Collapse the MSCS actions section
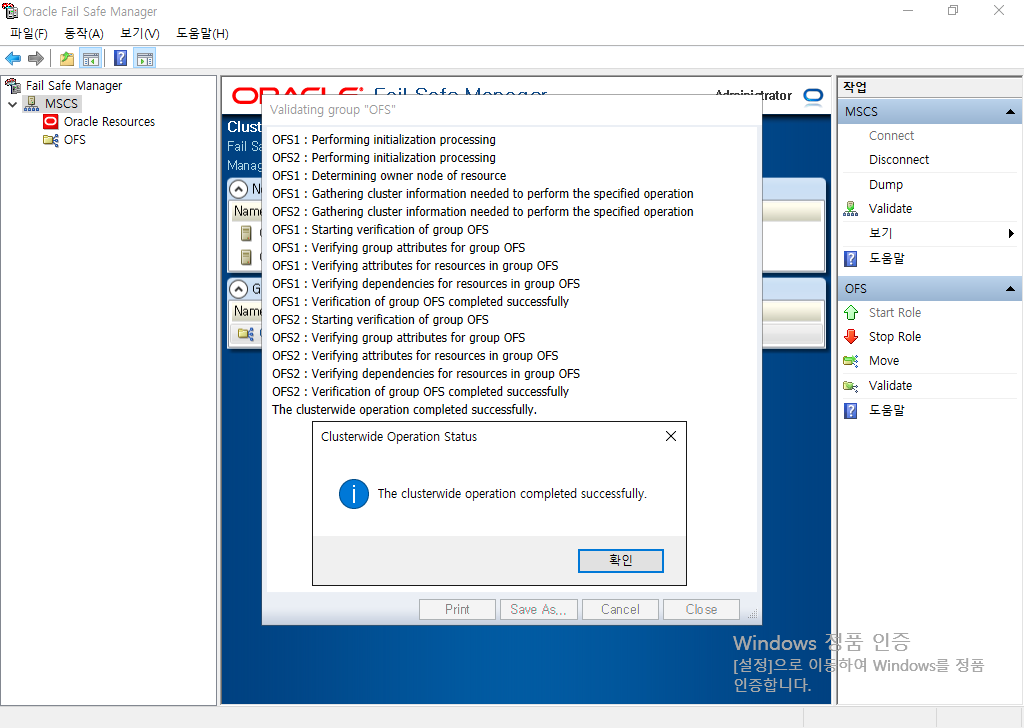Viewport: 1024px width, 728px height. pos(1010,112)
